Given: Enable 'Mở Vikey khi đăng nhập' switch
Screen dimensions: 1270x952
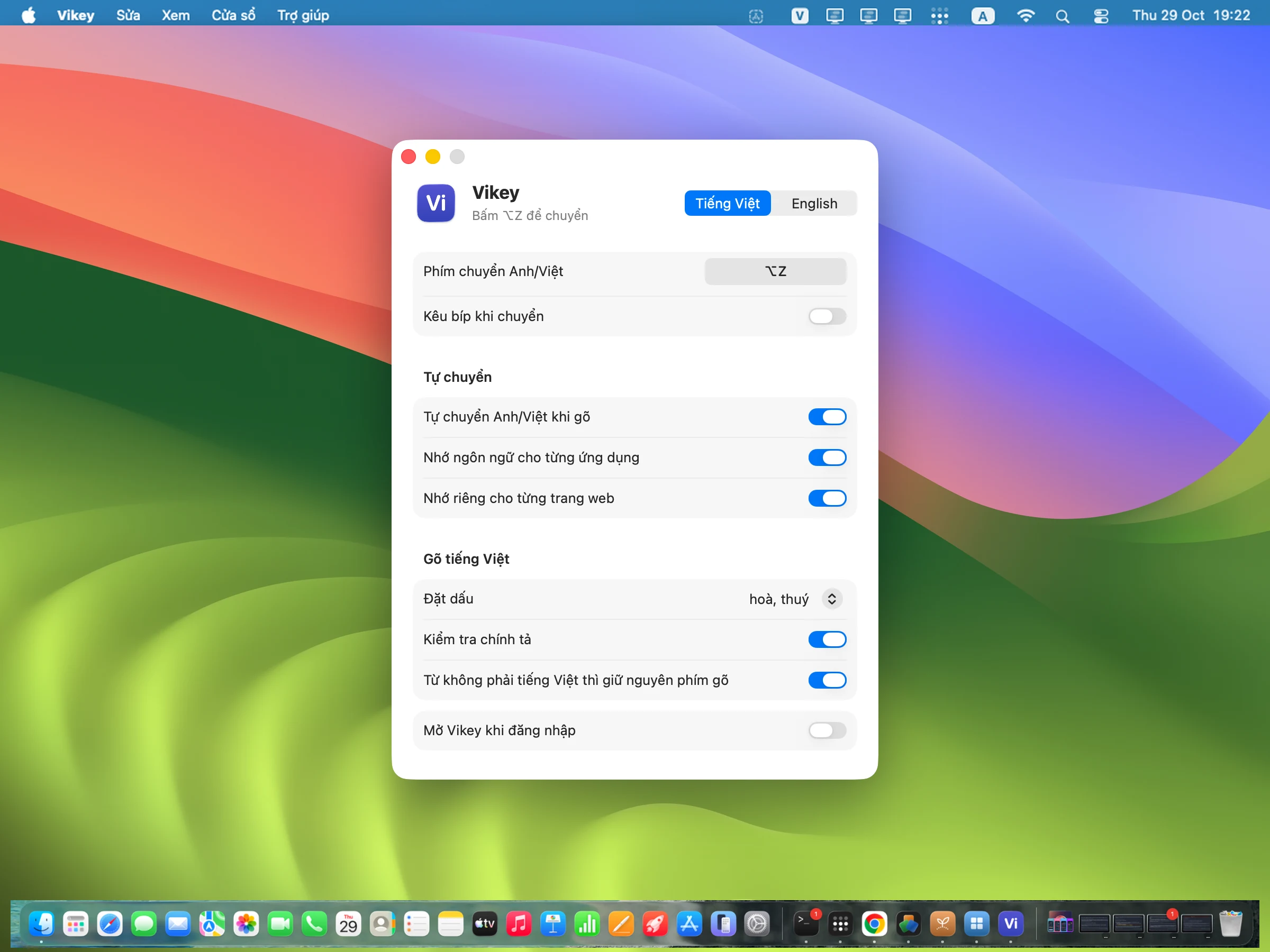Looking at the screenshot, I should coord(827,730).
